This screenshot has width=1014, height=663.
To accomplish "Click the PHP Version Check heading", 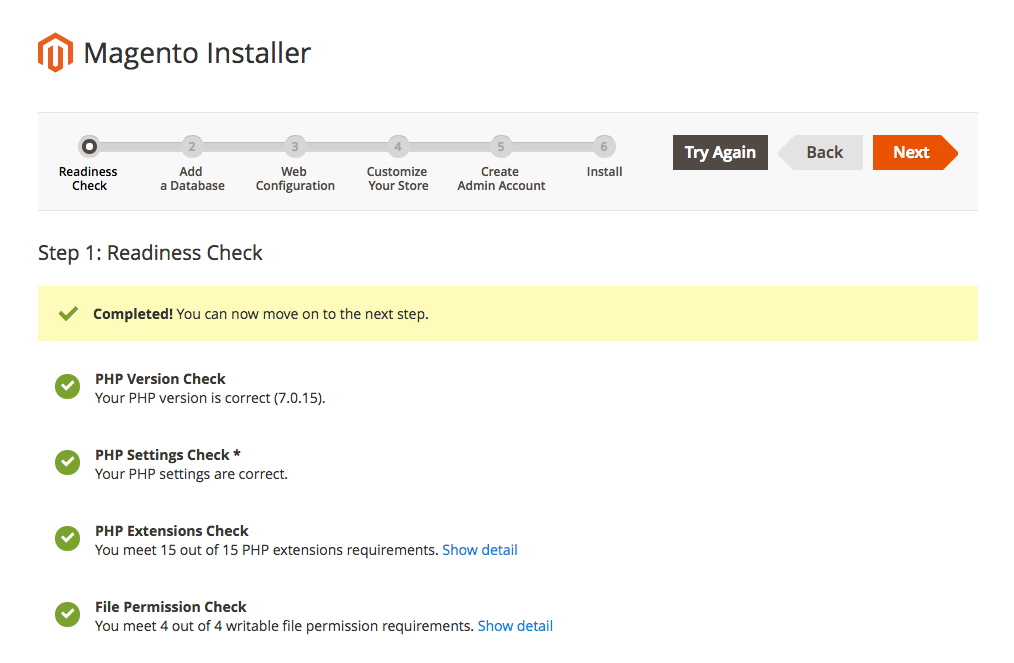I will point(160,379).
